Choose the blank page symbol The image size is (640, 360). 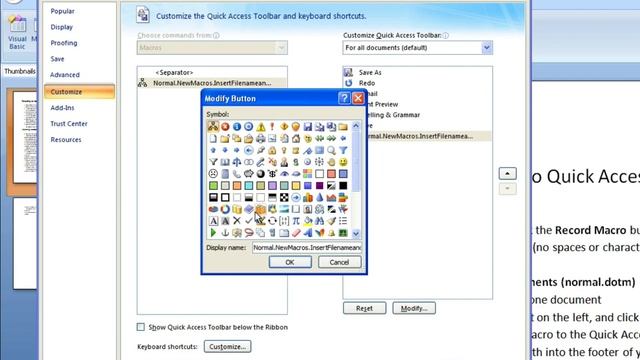pyautogui.click(x=213, y=138)
